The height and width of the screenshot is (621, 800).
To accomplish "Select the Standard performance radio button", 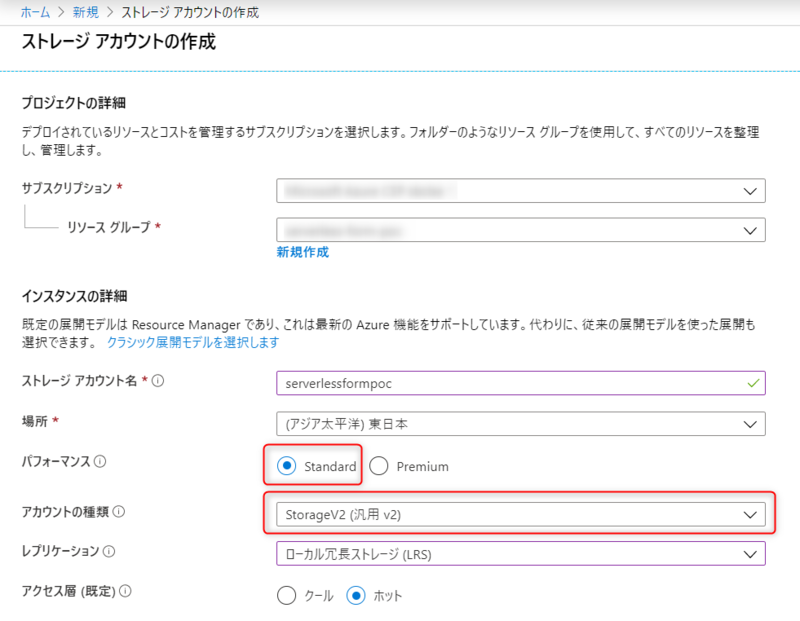I will [x=288, y=466].
